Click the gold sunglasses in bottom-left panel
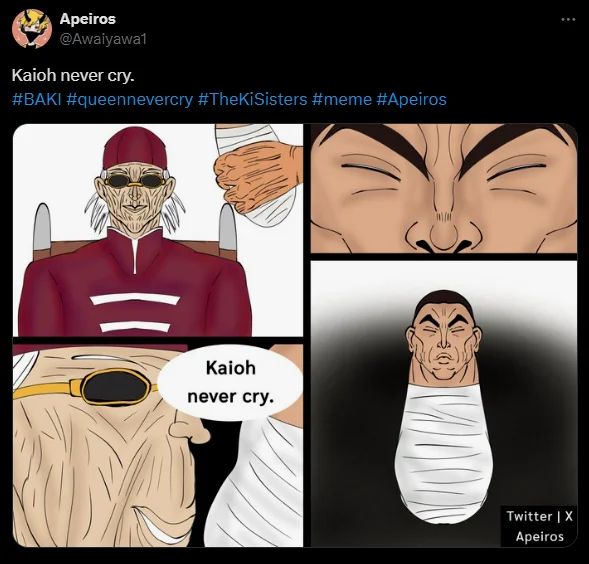Viewport: 589px width, 564px height. 86,387
